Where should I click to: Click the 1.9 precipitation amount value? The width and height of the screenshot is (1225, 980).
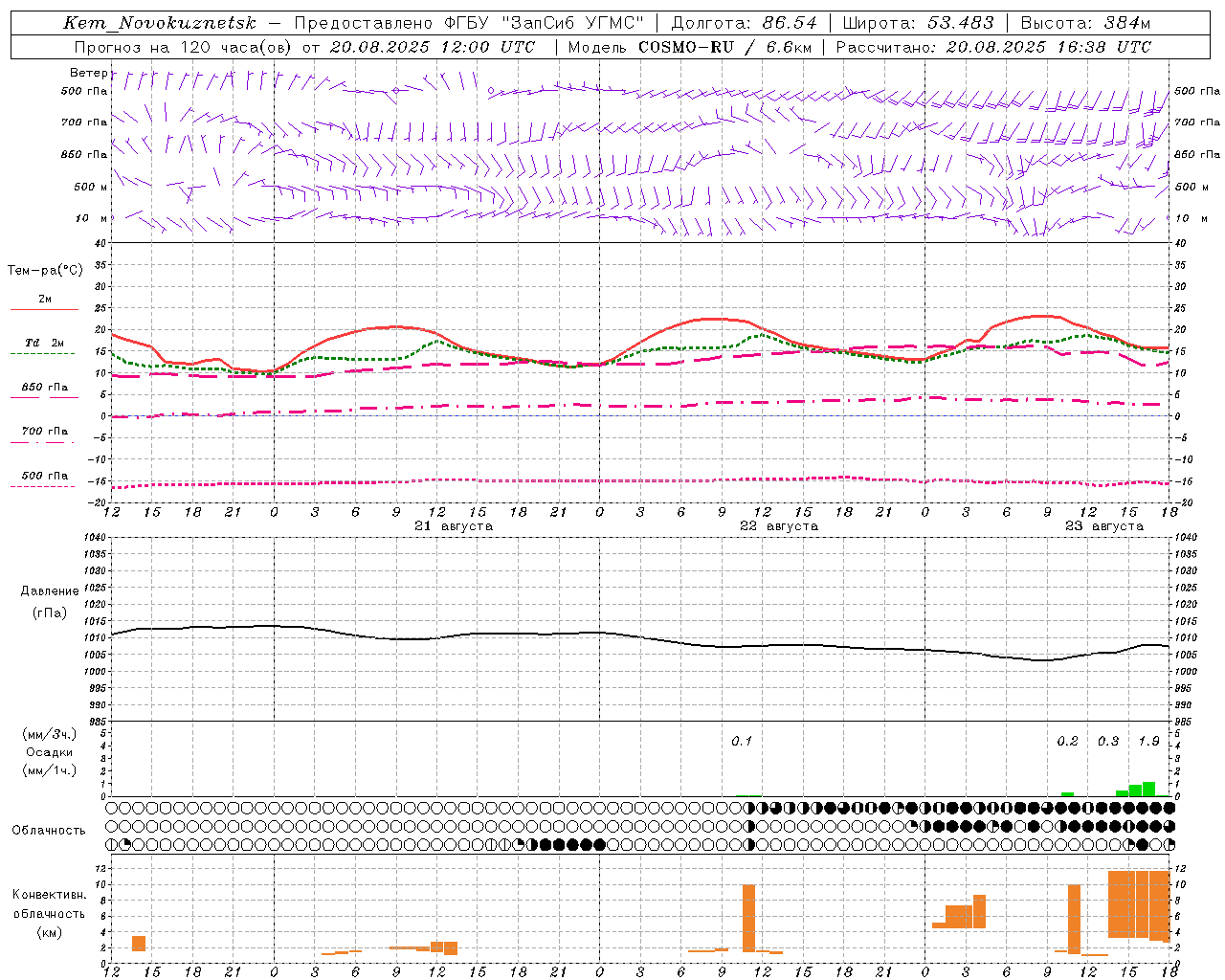click(1148, 741)
